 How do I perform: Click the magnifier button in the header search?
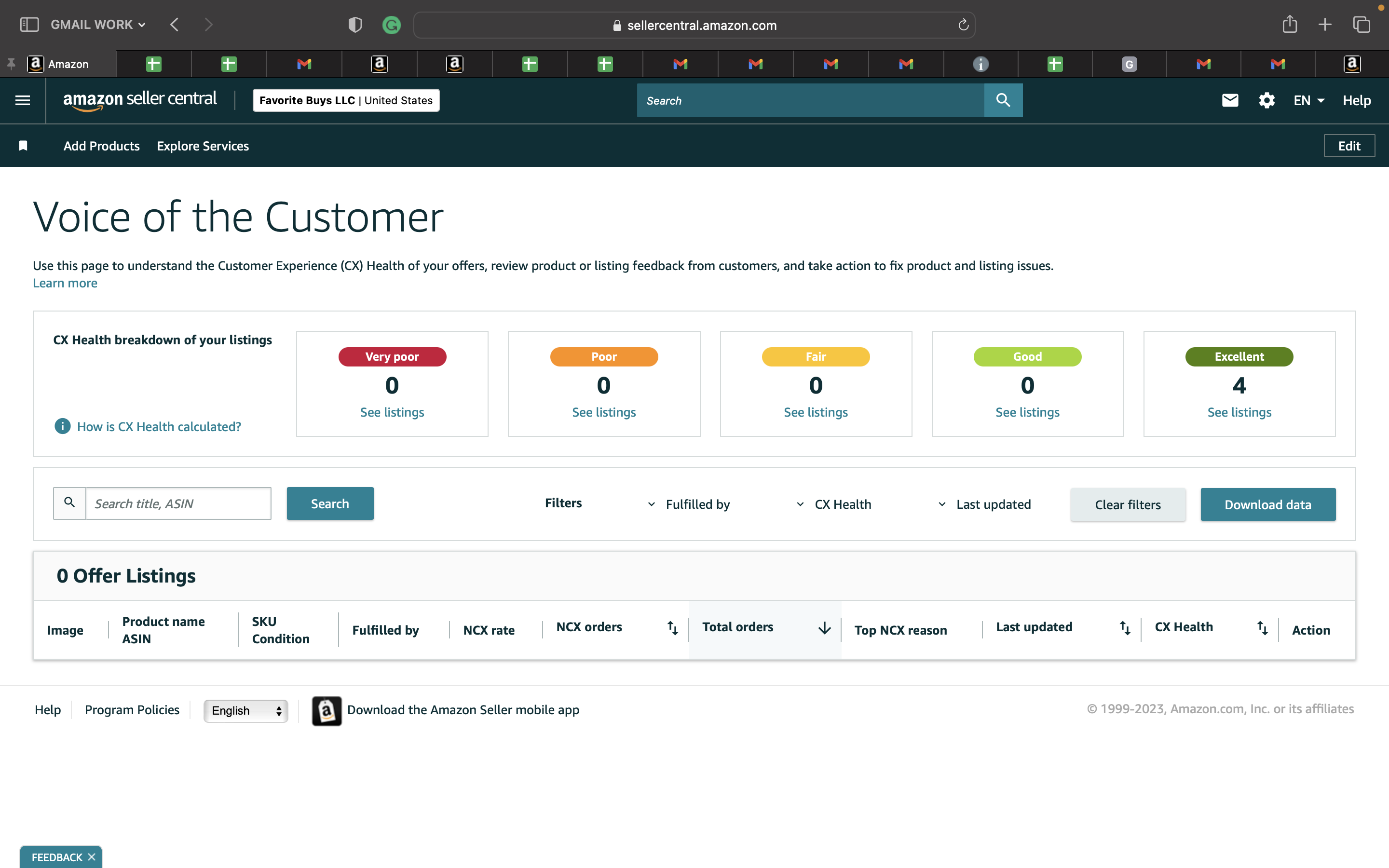1003,100
